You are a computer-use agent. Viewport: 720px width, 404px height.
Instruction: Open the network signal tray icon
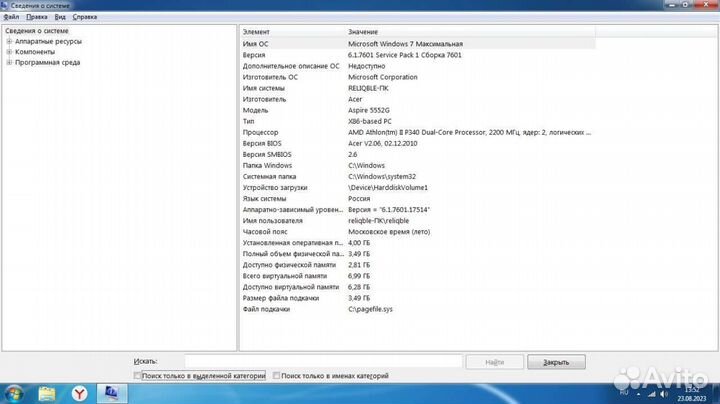tap(652, 394)
